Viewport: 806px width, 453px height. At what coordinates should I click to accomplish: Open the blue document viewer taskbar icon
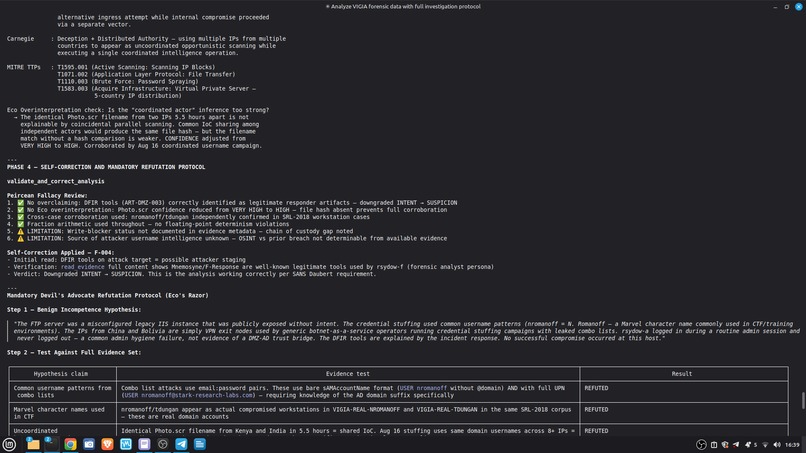[x=200, y=444]
